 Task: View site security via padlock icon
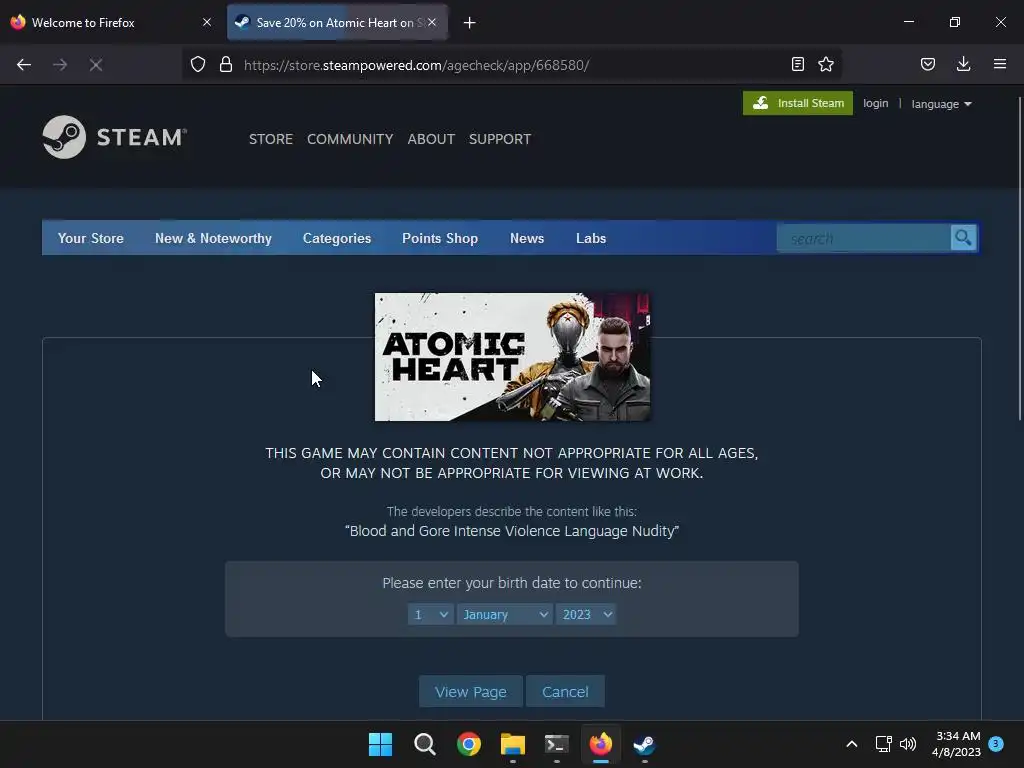point(226,65)
